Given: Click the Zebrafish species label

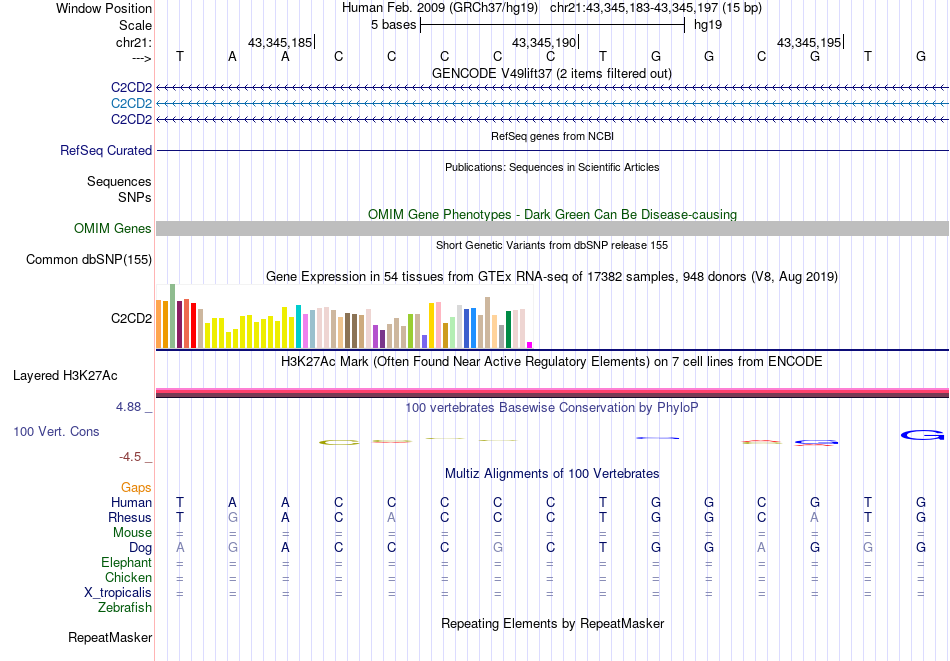Looking at the screenshot, I should point(125,607).
